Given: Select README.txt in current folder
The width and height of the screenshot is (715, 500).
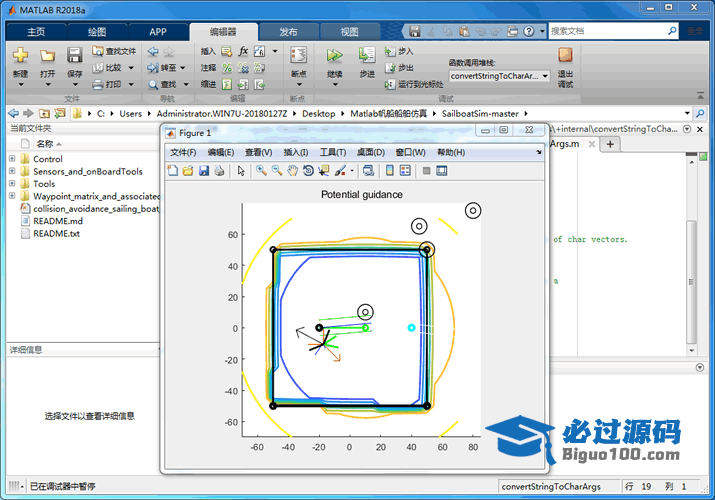Looking at the screenshot, I should click(x=57, y=233).
